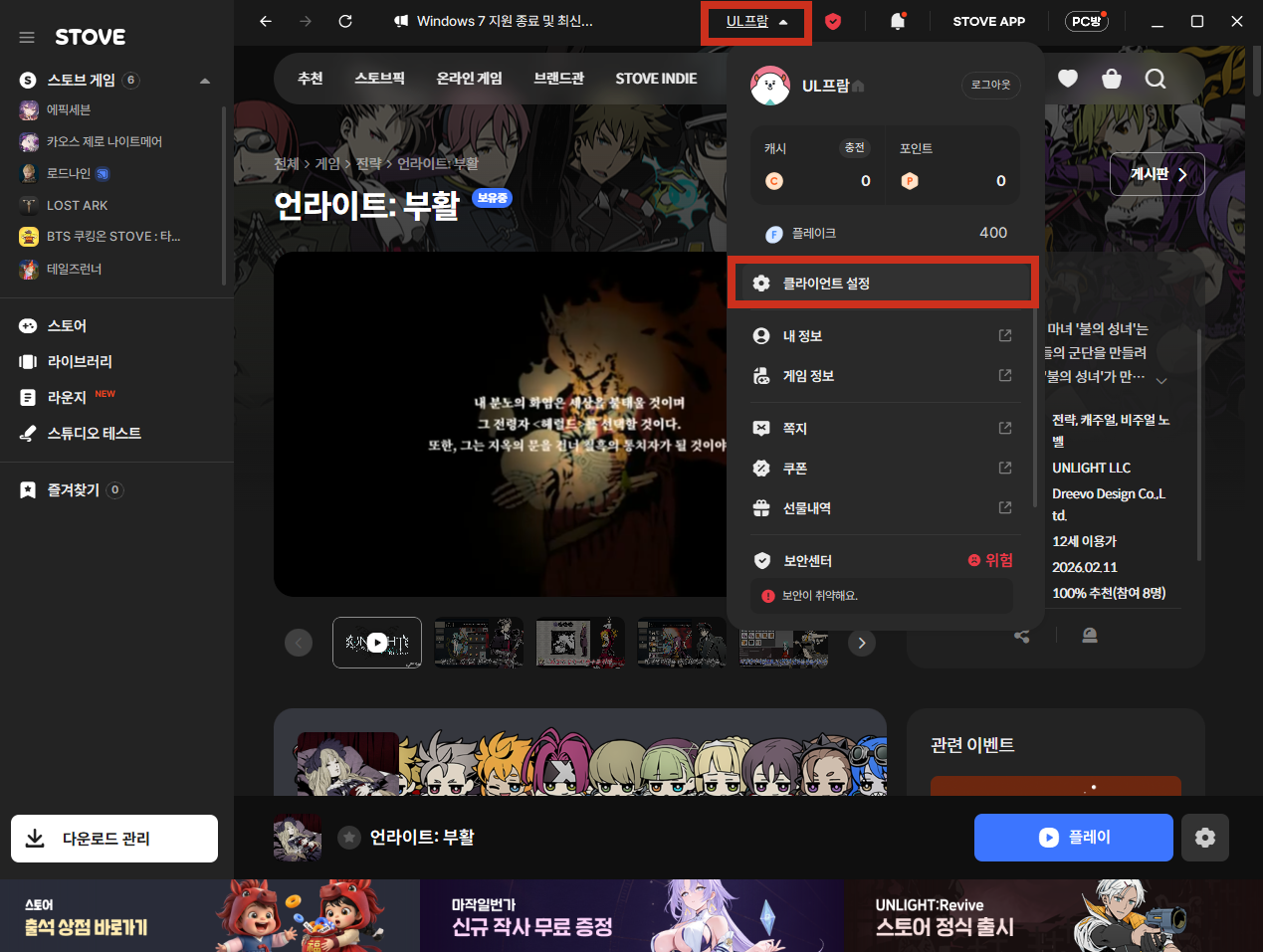The image size is (1263, 952).
Task: Click the shopping basket icon
Action: click(1112, 79)
